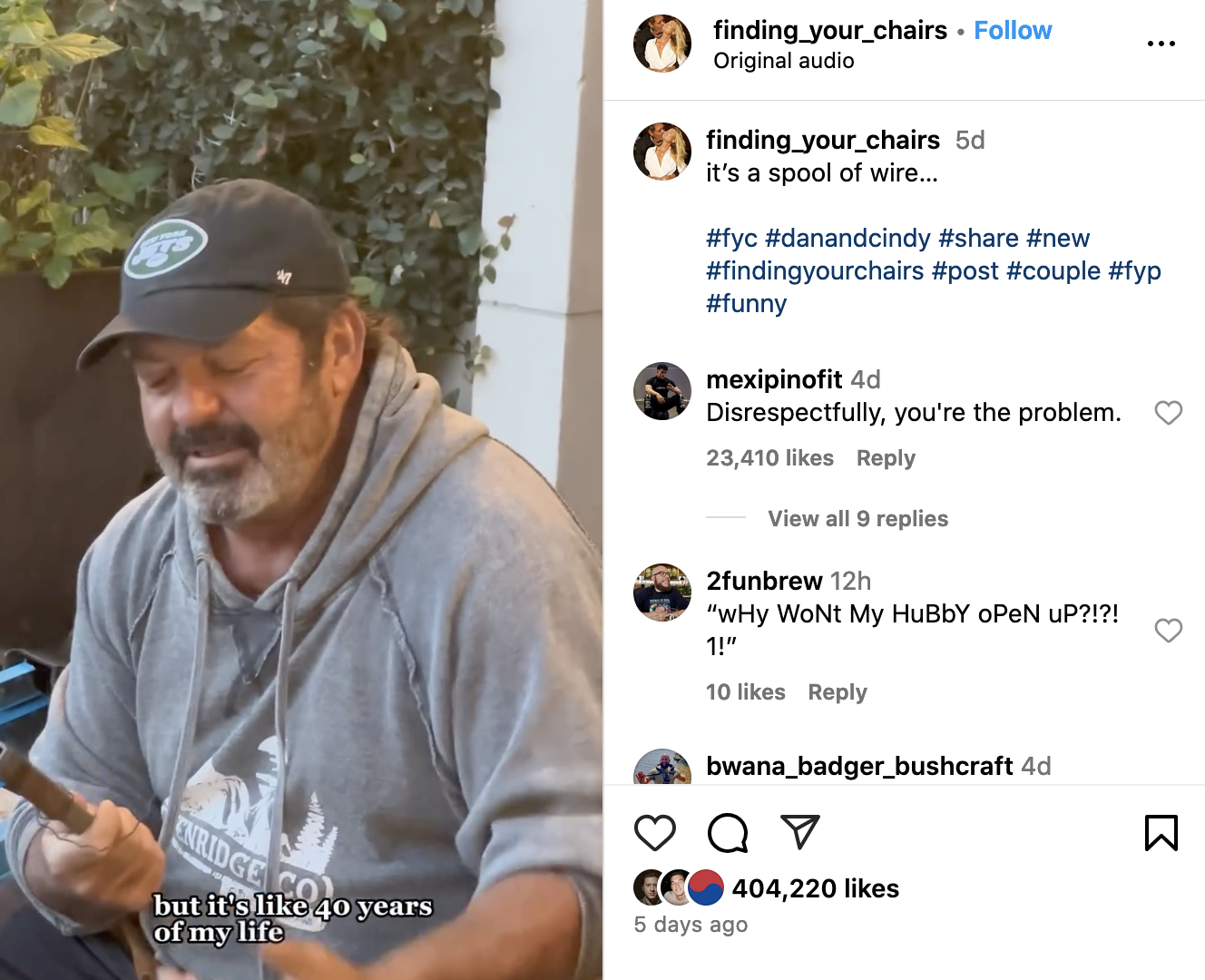Screen dimensions: 1205x980
Task: Open the #findingyourchairs hashtag
Action: coord(815,270)
